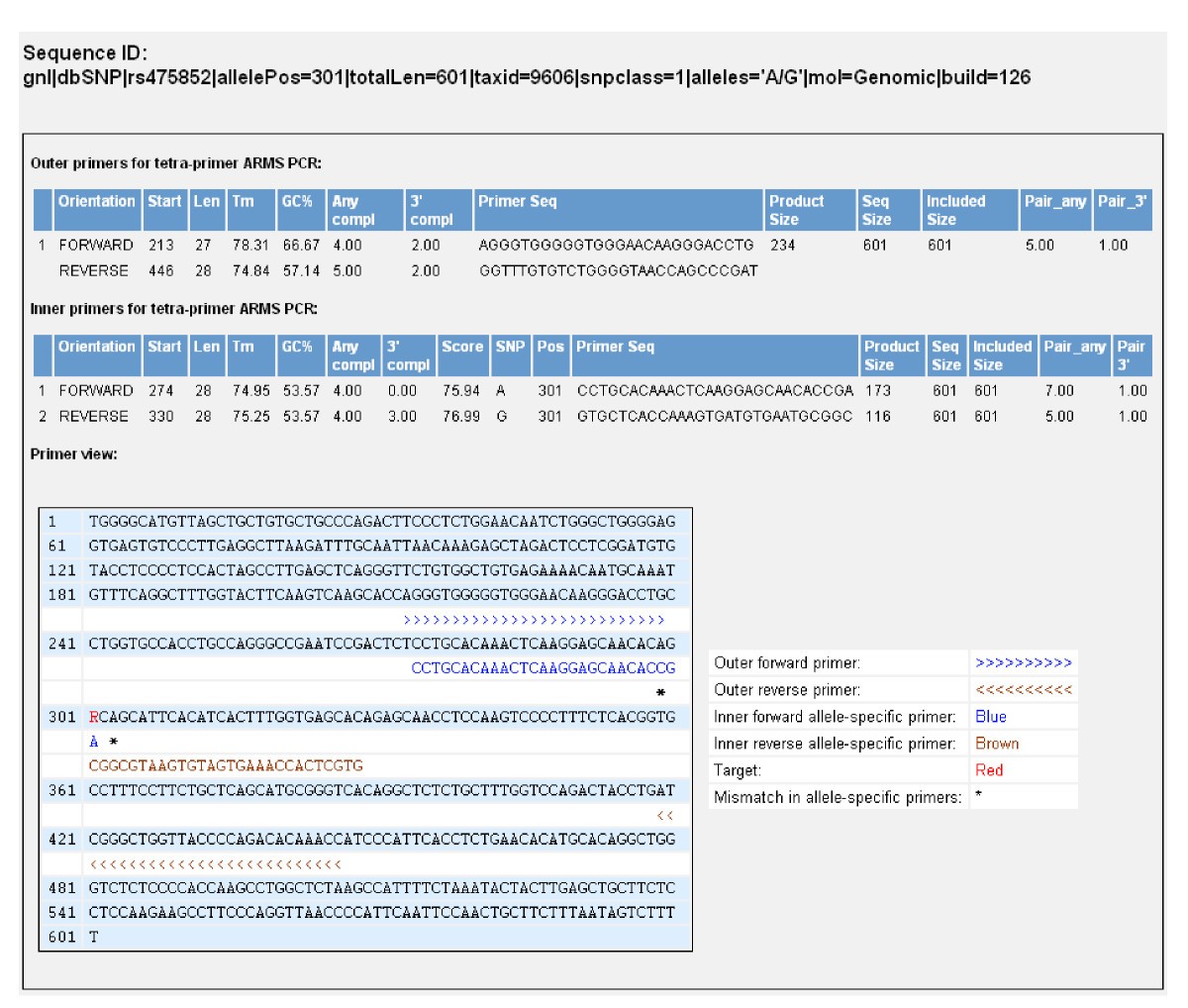Click the Sequence ID line containing rs475852

(x=527, y=77)
